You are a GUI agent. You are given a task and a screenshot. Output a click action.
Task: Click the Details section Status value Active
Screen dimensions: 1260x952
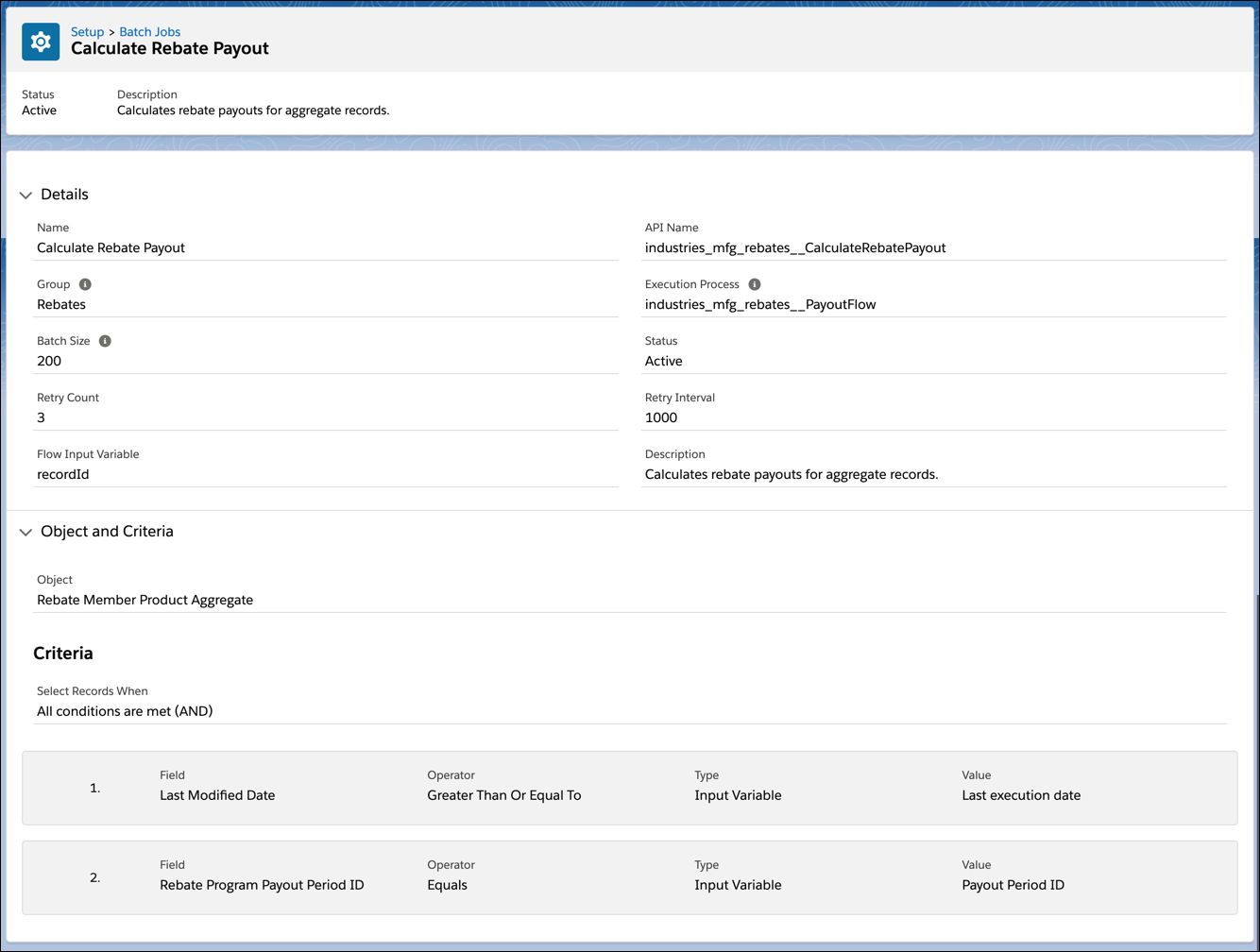click(x=664, y=361)
